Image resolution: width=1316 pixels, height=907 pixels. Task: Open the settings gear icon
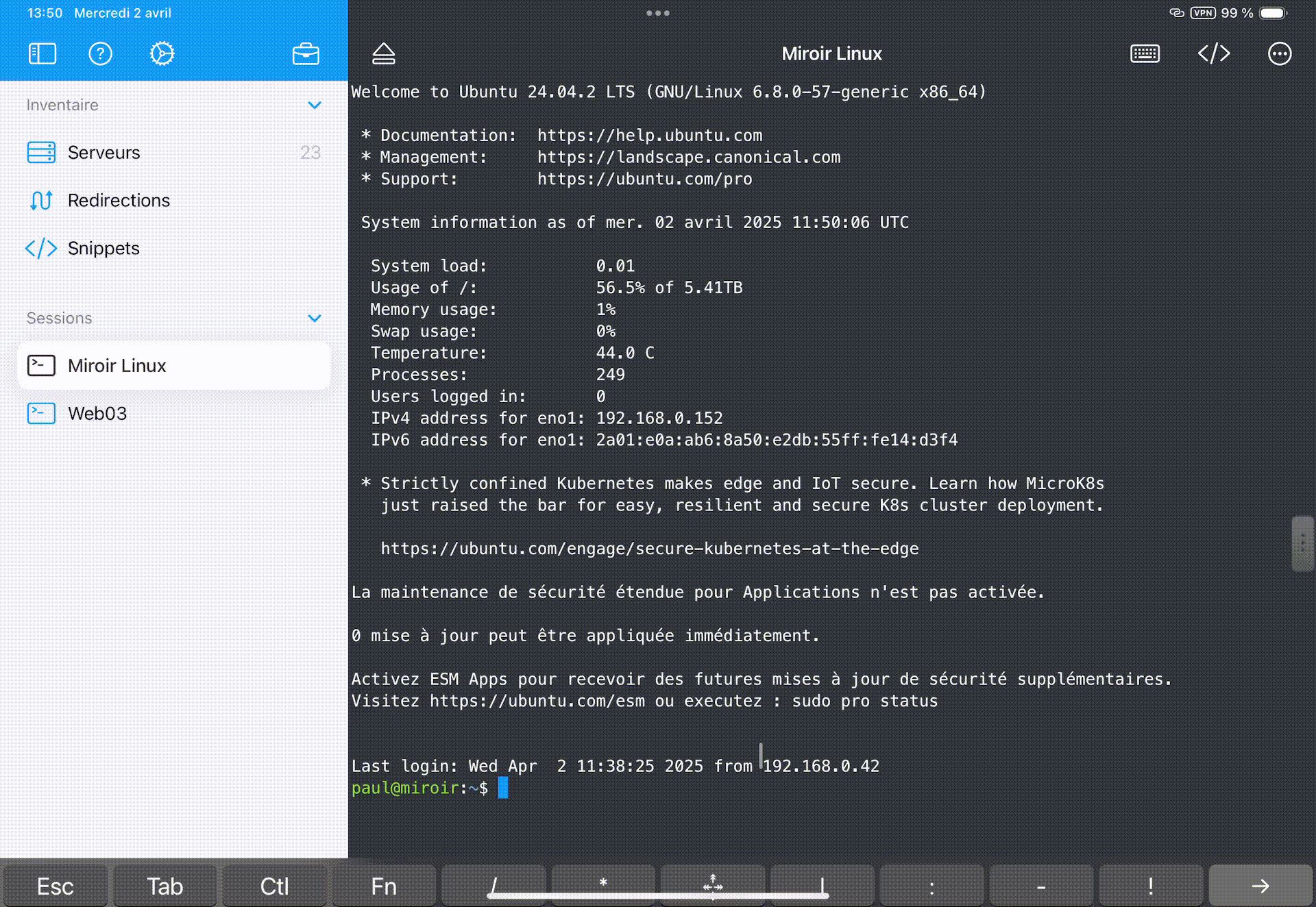click(x=162, y=53)
